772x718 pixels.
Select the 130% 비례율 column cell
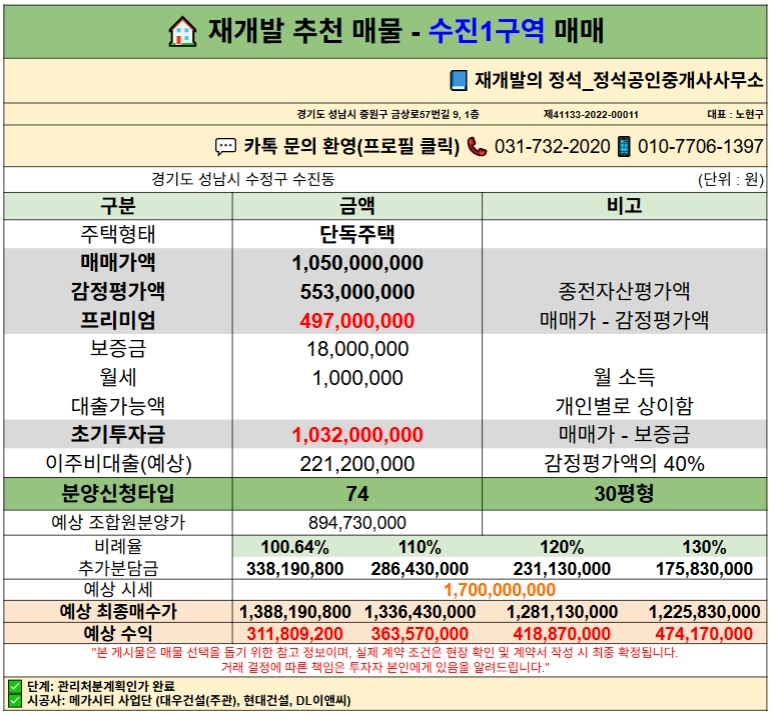coord(704,547)
